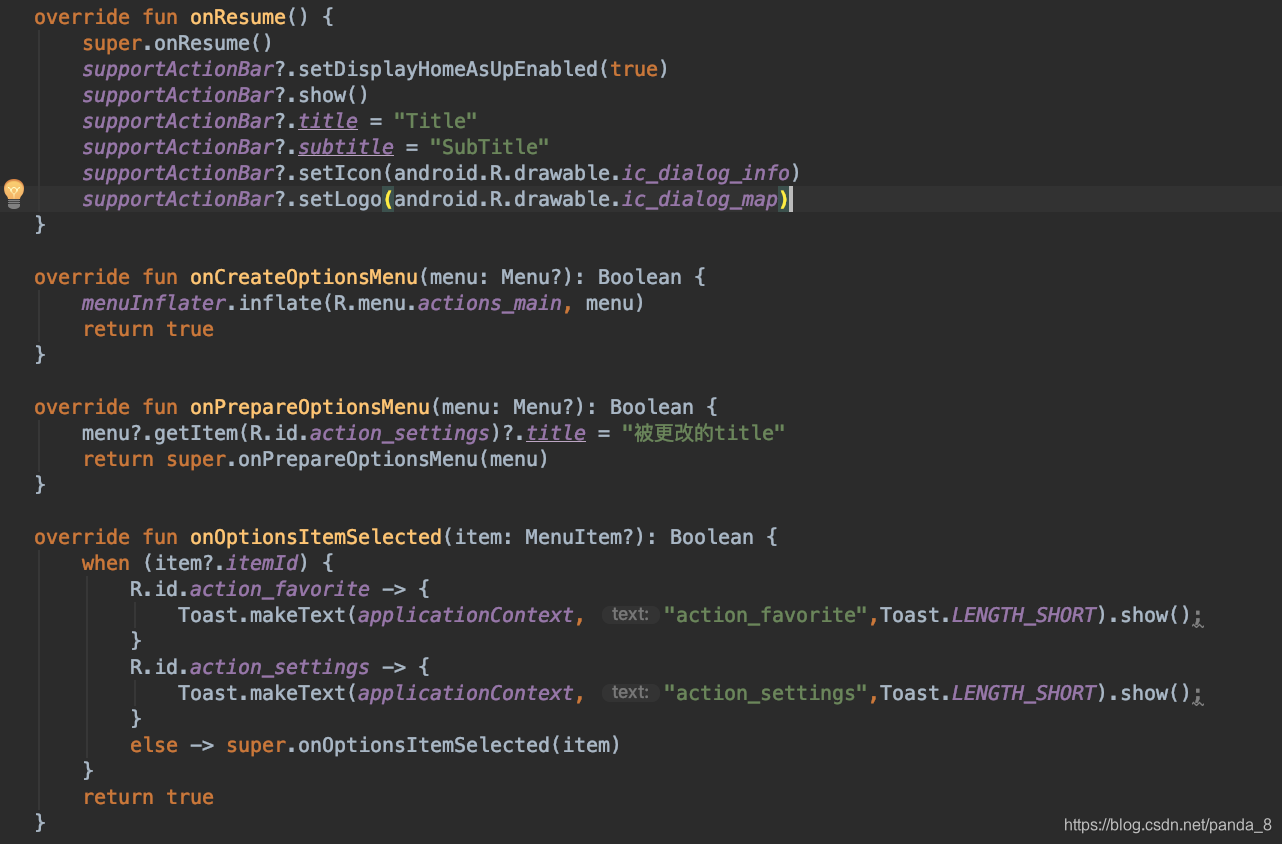Click ic_dialog_map drawable reference
The height and width of the screenshot is (844, 1282).
[x=700, y=199]
